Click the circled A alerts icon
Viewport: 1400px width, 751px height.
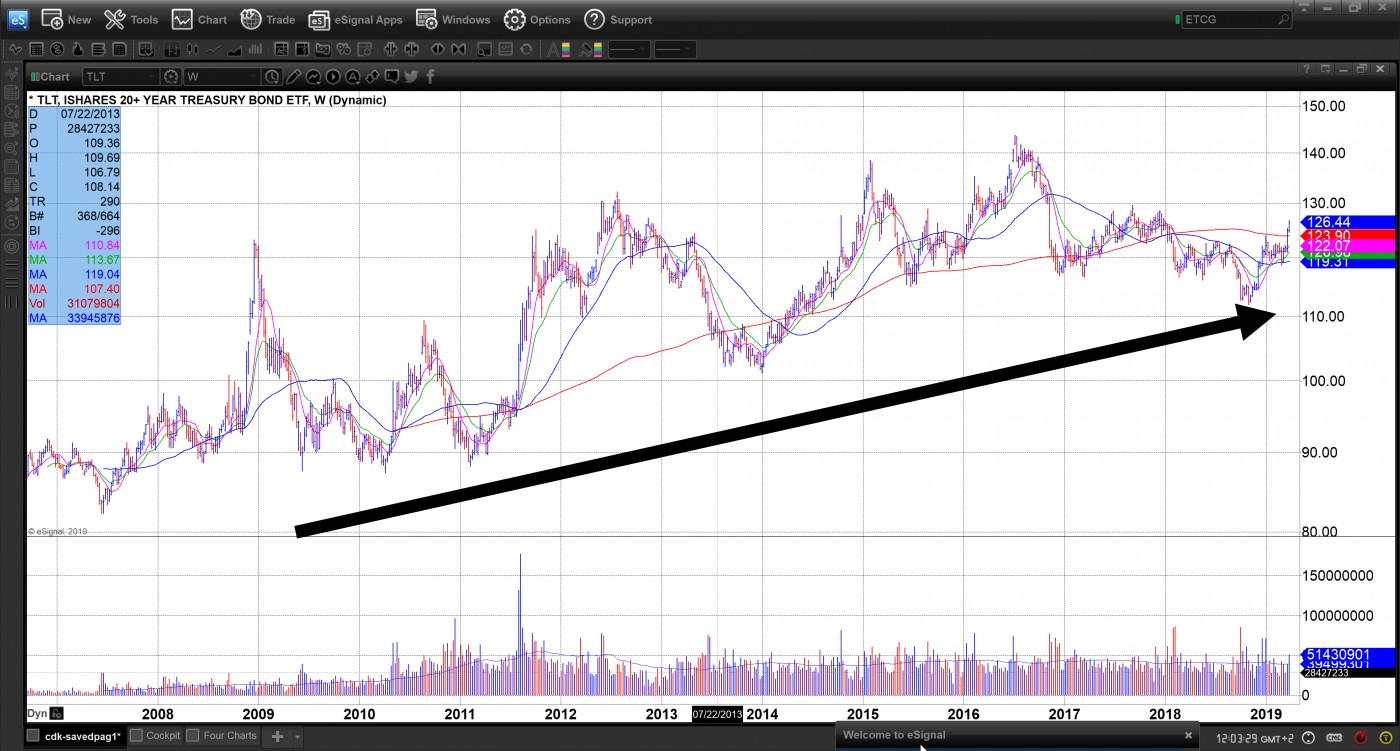352,76
